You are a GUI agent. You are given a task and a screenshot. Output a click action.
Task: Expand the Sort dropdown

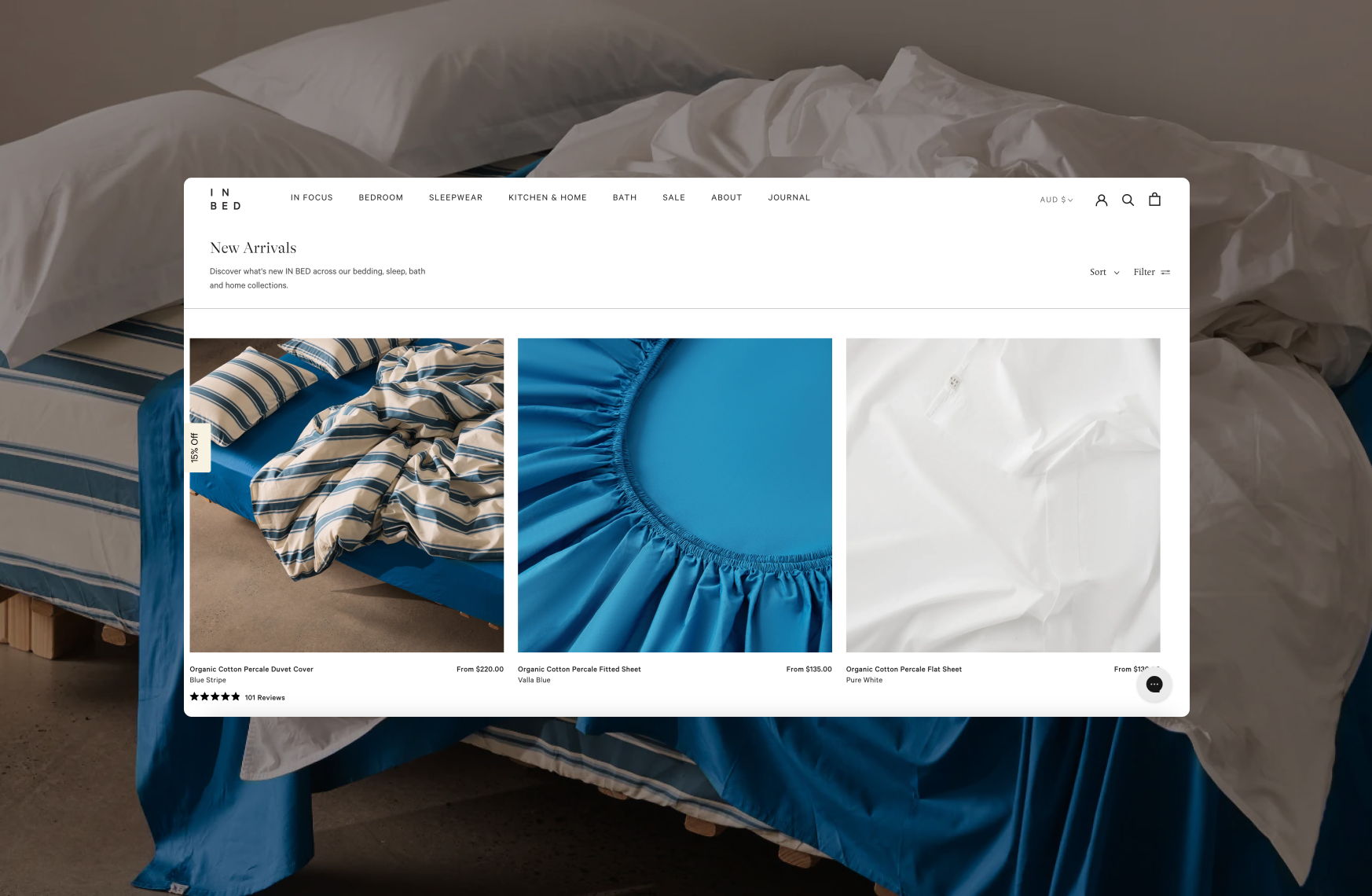1104,272
